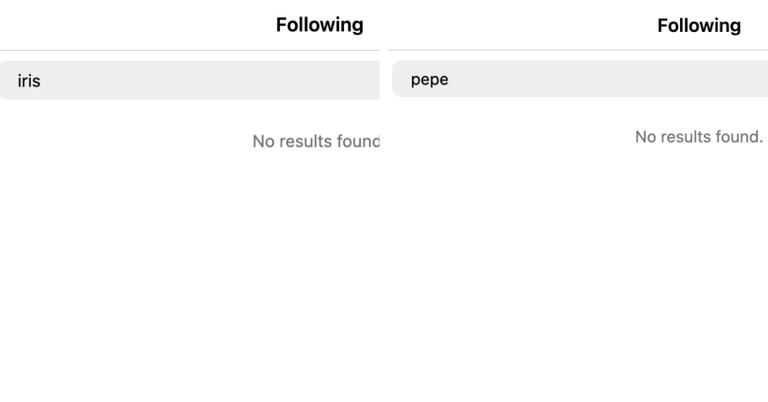Place cursor after "pepe" search text
768x402 pixels.
pyautogui.click(x=450, y=79)
